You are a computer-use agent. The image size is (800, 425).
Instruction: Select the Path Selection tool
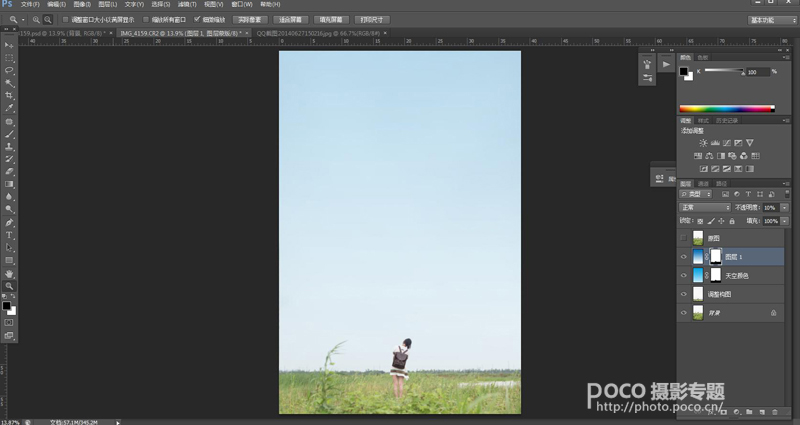pos(9,248)
